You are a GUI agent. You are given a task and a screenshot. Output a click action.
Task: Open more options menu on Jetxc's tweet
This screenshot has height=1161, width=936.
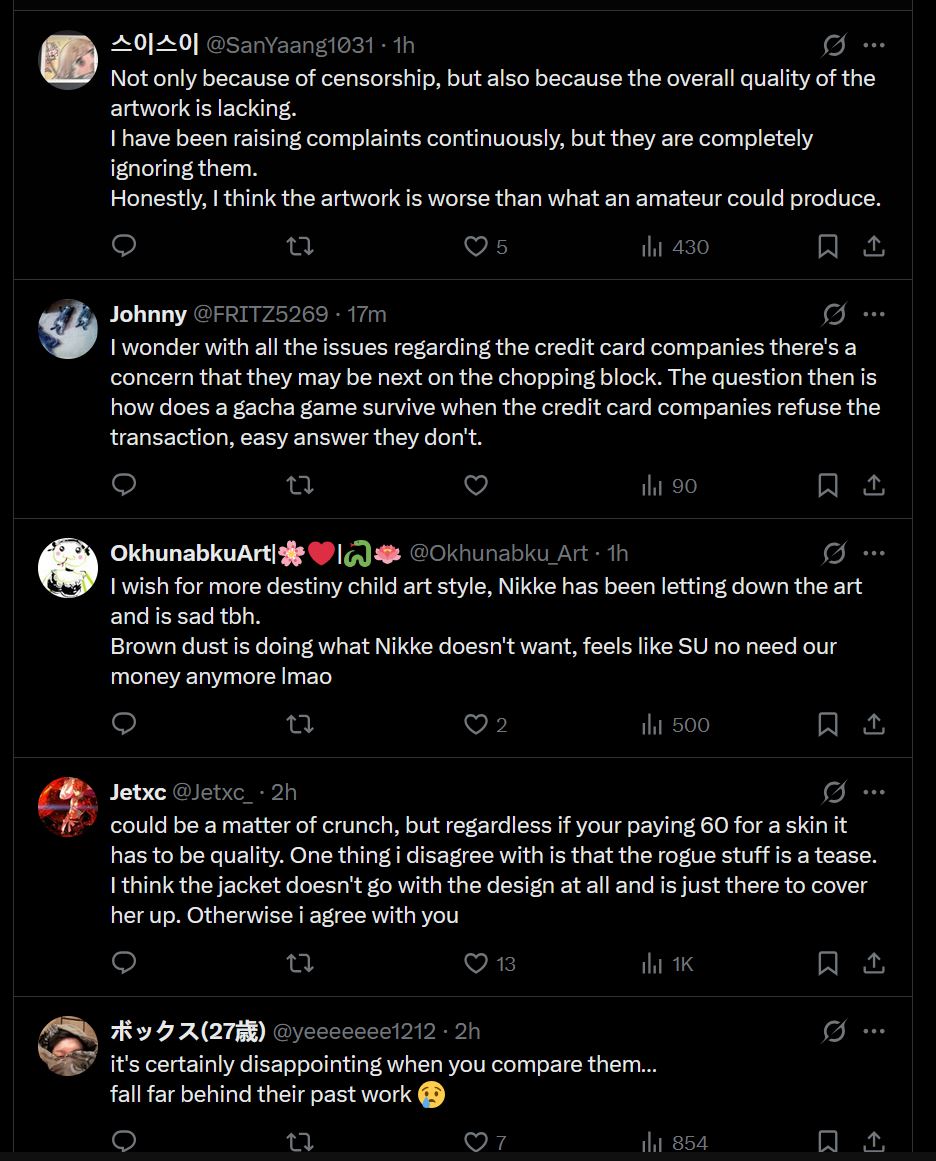pyautogui.click(x=874, y=792)
